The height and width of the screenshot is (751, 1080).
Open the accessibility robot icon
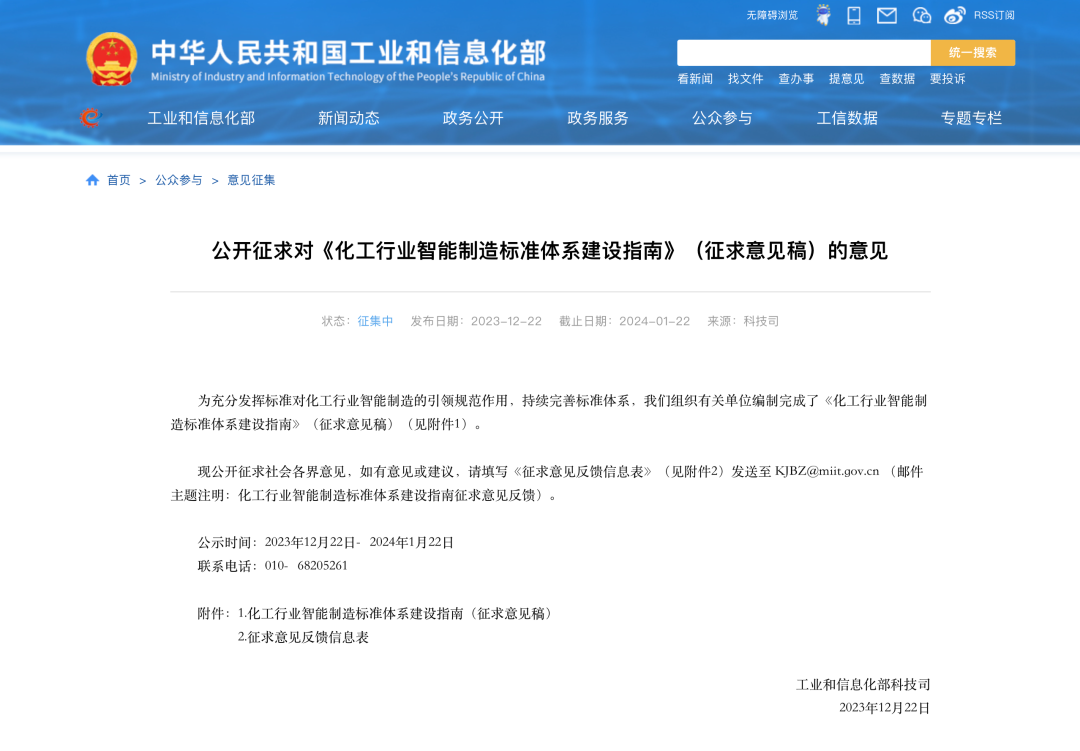coord(823,15)
